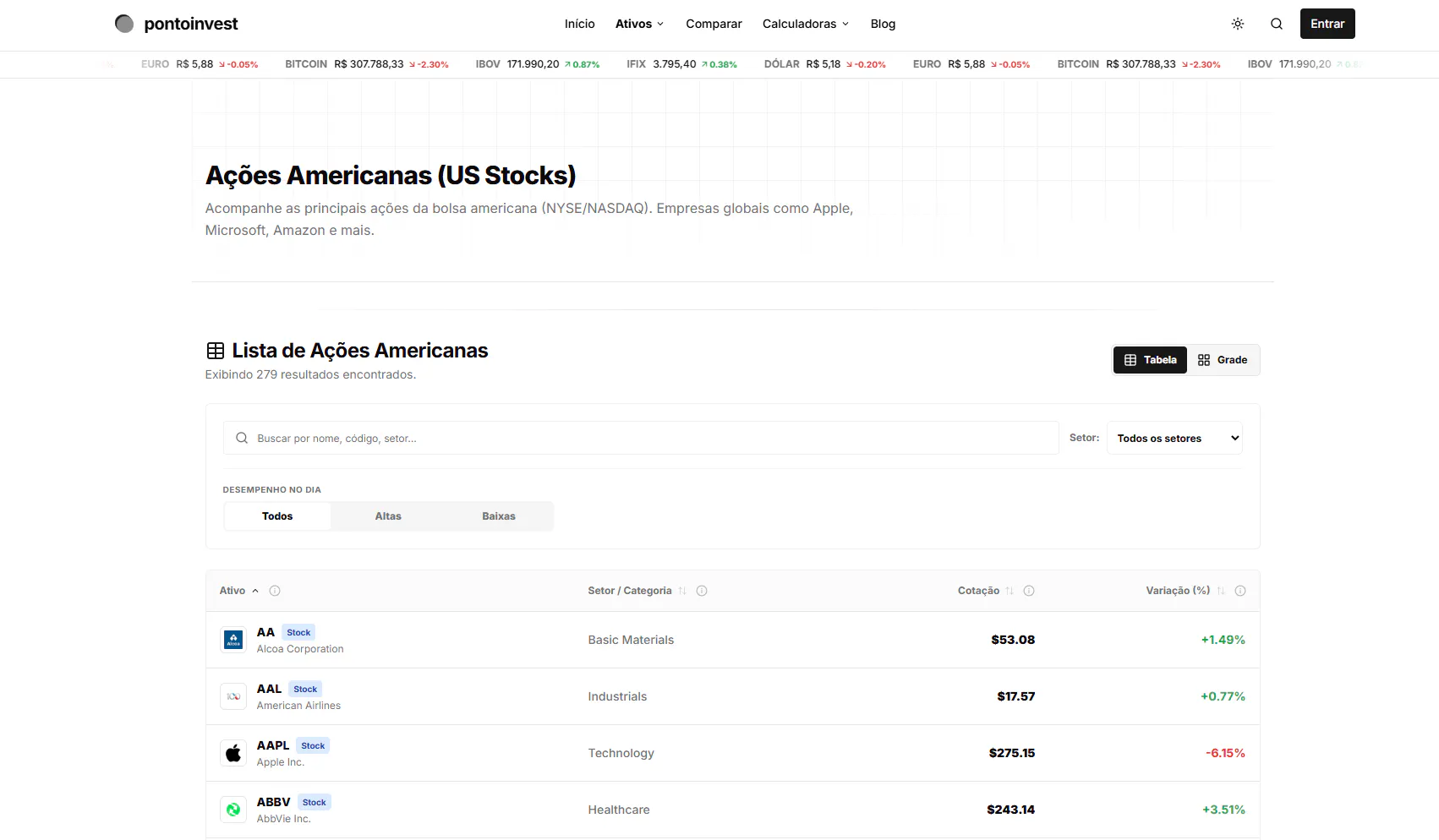This screenshot has height=840, width=1439.
Task: Go to Início page
Action: (580, 24)
